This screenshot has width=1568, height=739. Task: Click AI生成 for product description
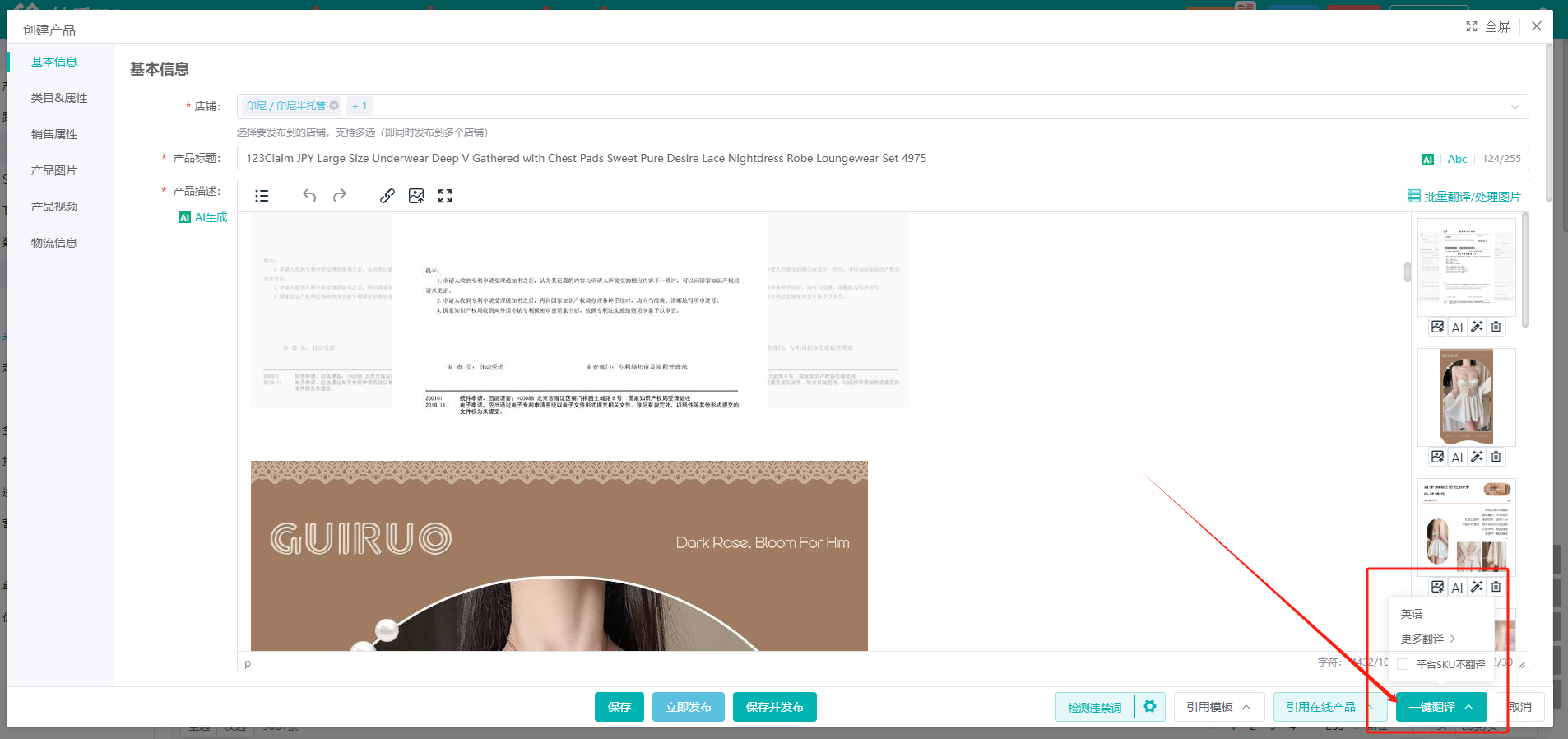pos(203,217)
